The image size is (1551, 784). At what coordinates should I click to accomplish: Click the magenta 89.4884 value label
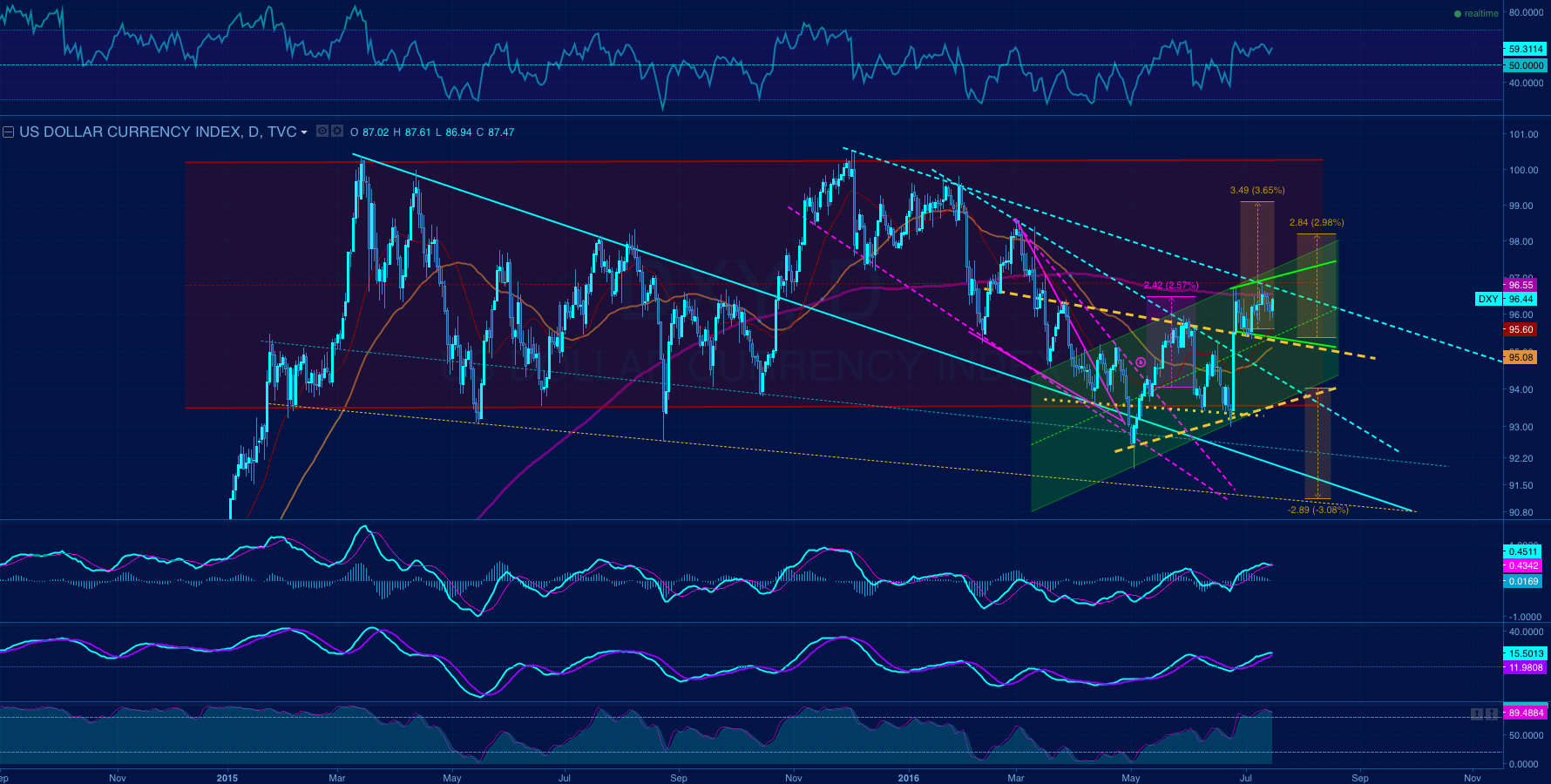tap(1526, 713)
